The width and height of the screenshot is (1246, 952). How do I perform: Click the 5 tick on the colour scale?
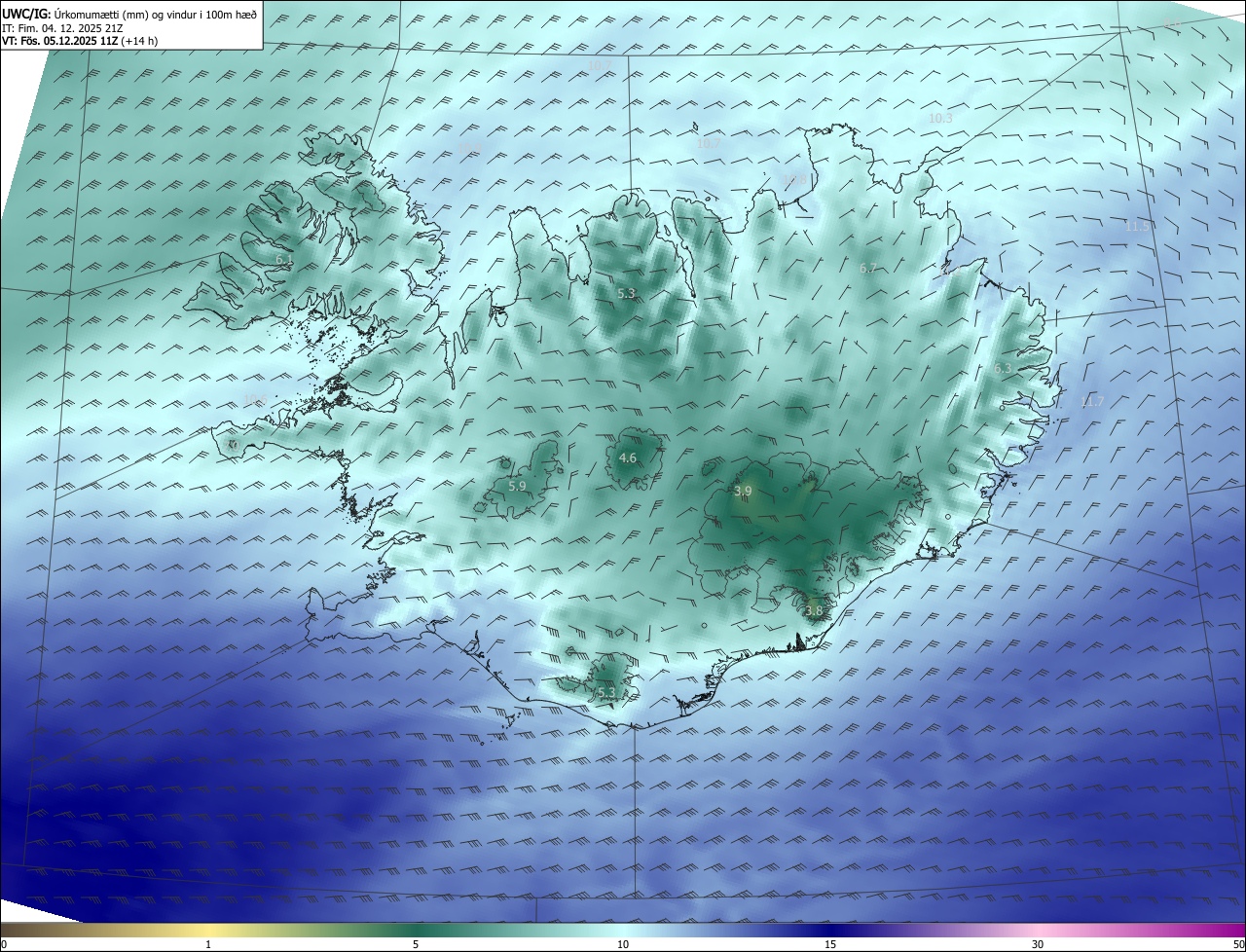[x=416, y=944]
